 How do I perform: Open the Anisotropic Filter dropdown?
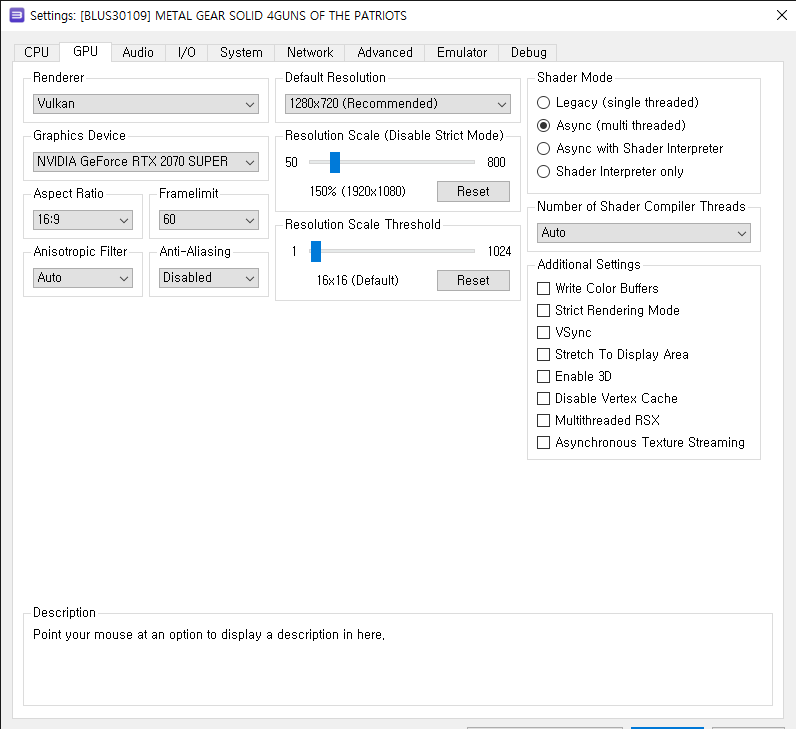pyautogui.click(x=83, y=278)
